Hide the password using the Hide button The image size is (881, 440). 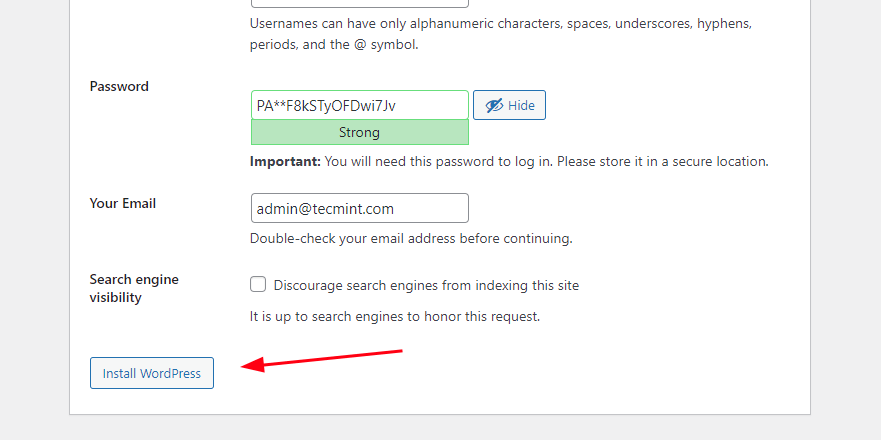[509, 106]
